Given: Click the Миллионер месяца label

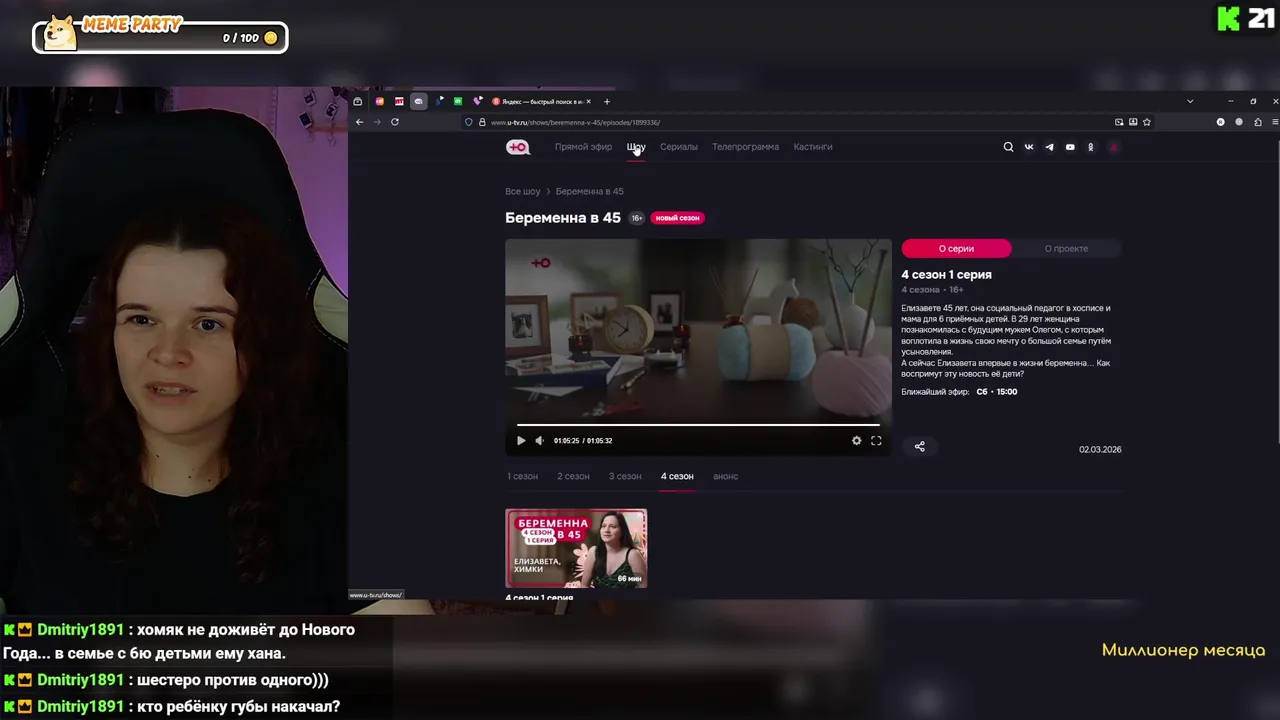Looking at the screenshot, I should coord(1183,650).
